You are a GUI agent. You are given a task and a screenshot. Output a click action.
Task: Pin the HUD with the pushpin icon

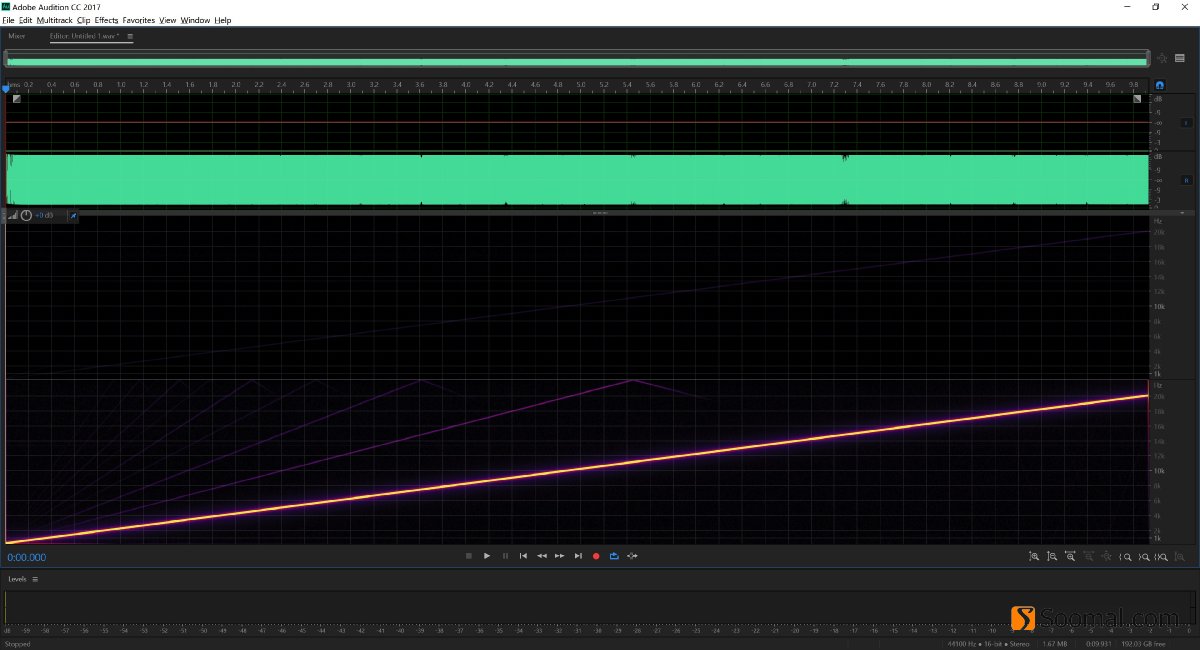click(x=72, y=215)
